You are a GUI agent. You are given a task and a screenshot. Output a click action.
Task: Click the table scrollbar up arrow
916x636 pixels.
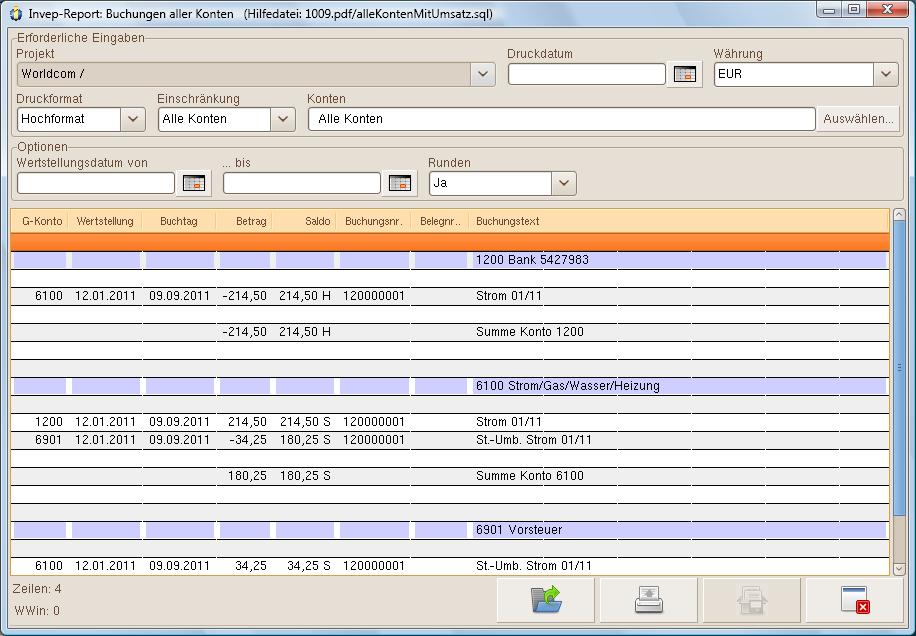[x=899, y=215]
